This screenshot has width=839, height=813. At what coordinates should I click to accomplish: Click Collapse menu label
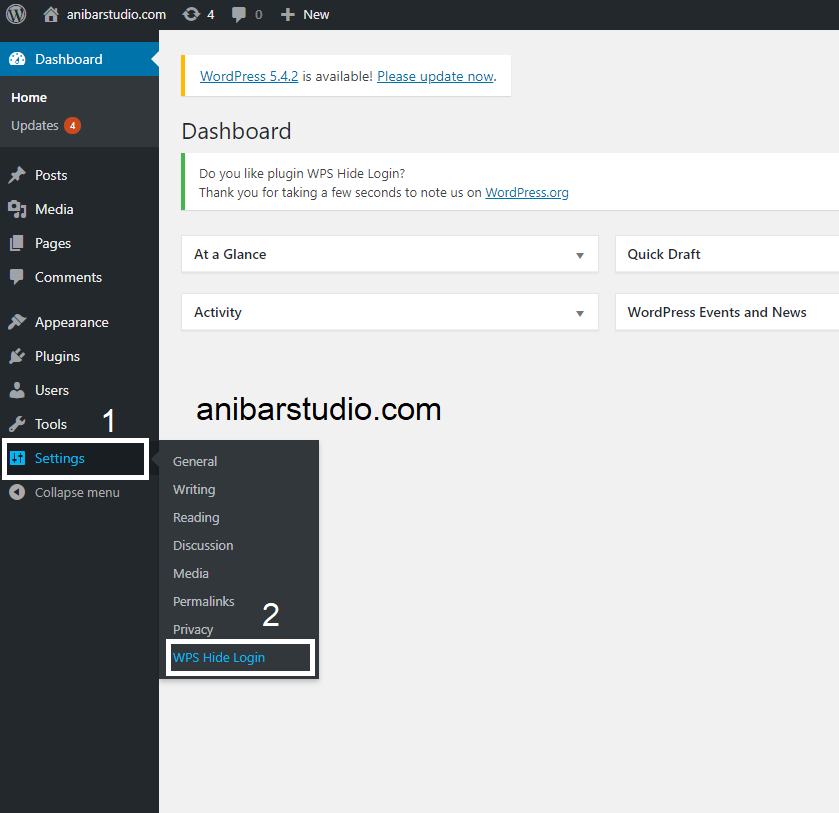pos(77,492)
